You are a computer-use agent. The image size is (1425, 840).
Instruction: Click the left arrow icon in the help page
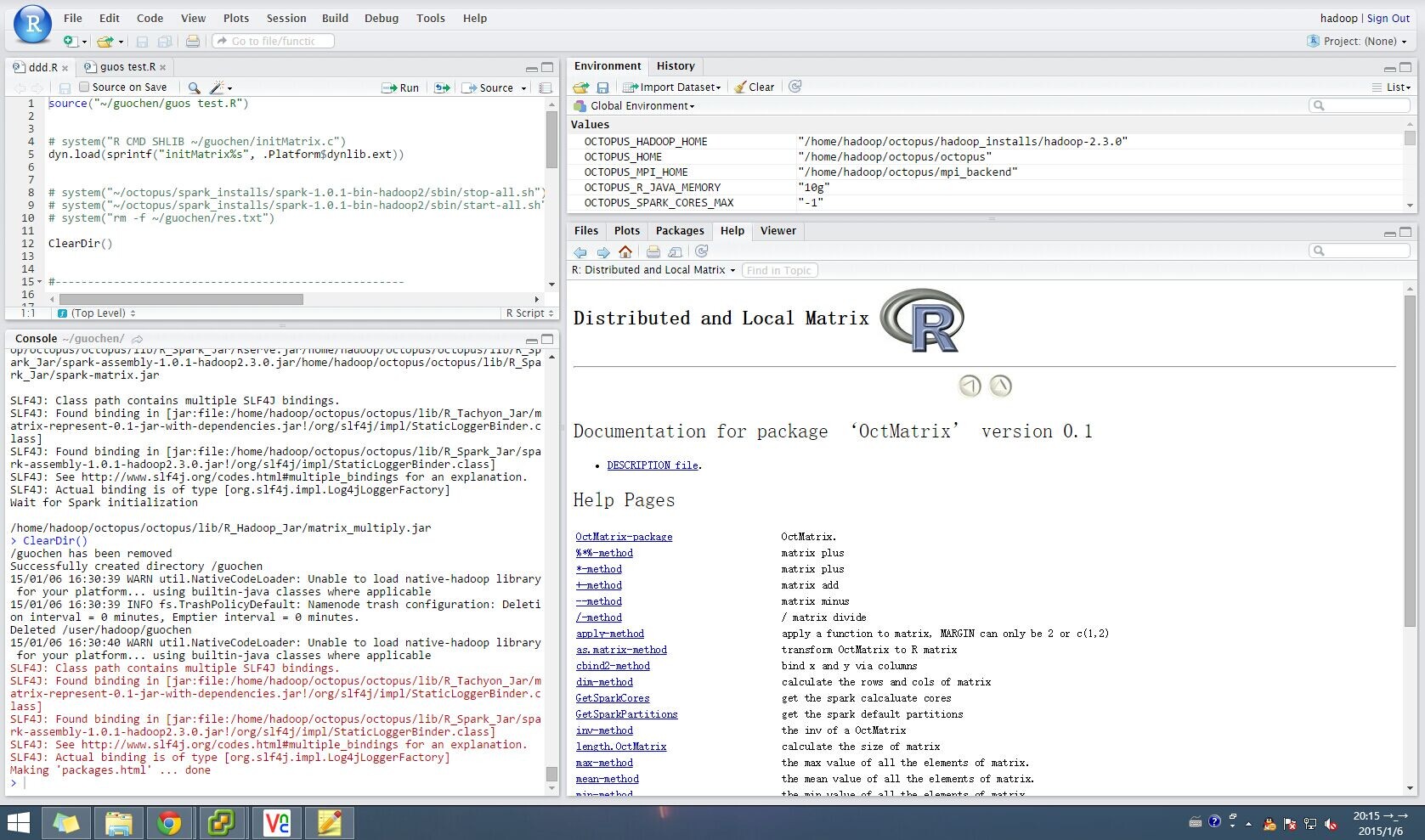[x=970, y=386]
